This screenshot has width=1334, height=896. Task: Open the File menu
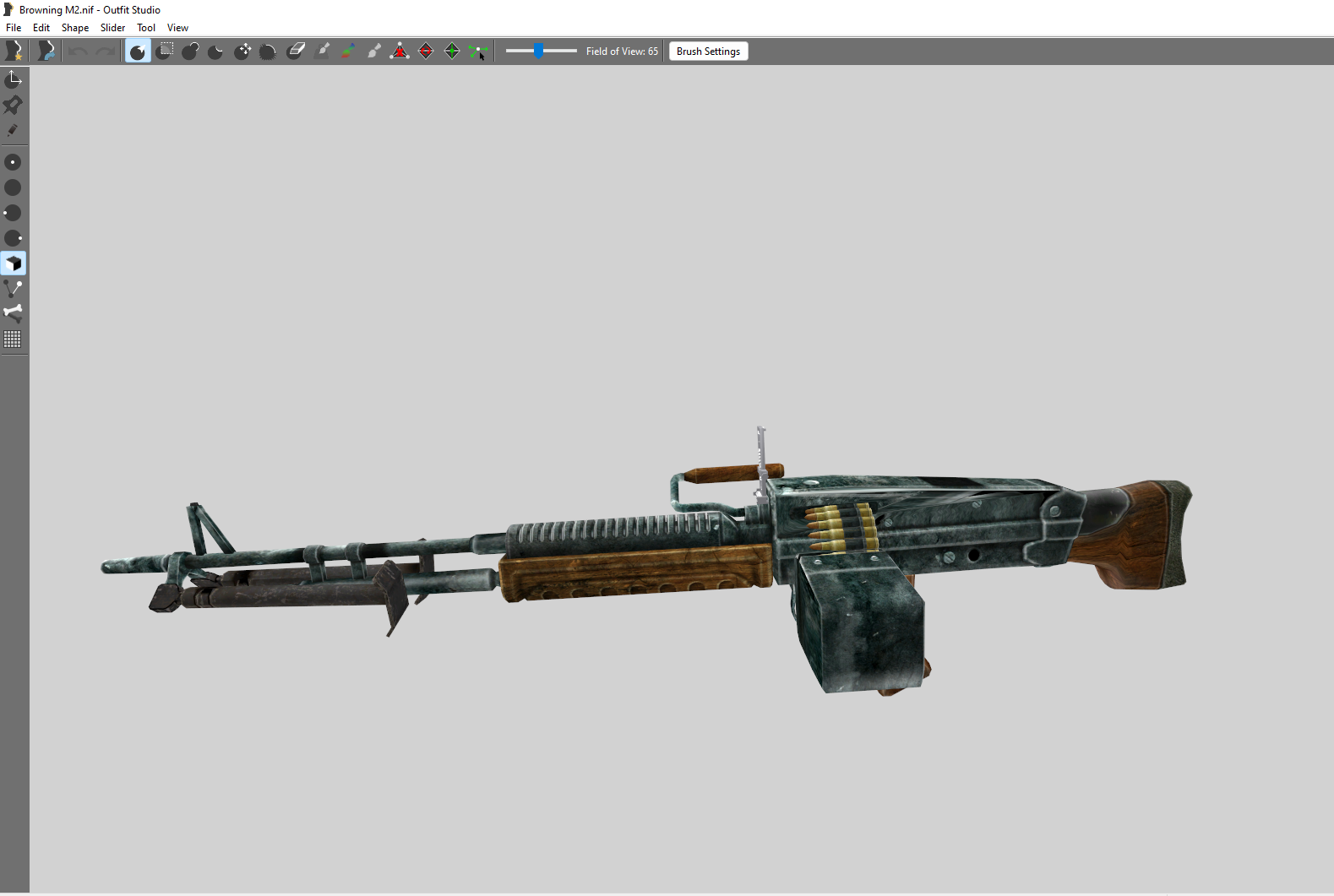coord(14,28)
